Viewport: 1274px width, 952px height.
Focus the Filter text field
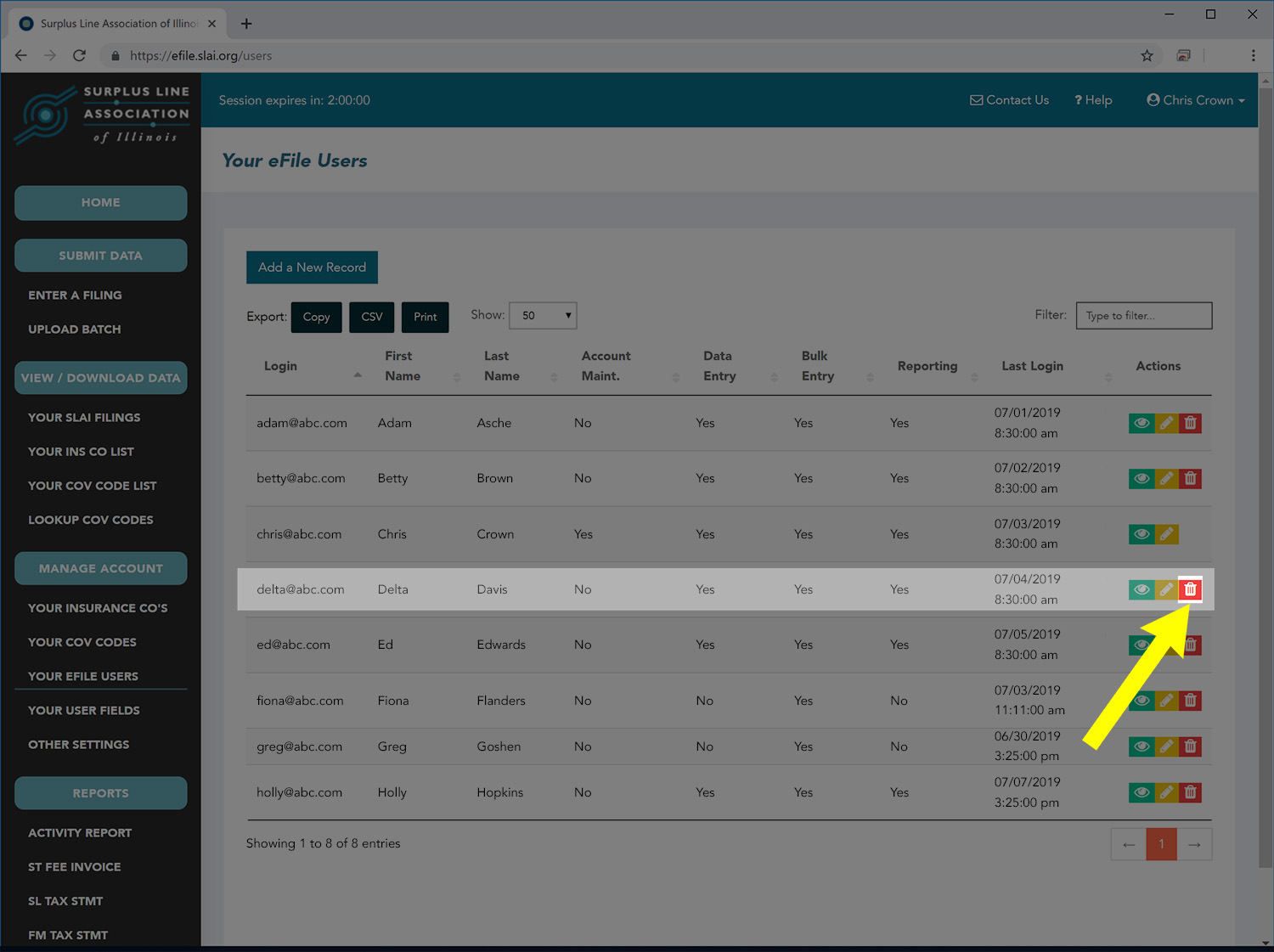point(1143,316)
